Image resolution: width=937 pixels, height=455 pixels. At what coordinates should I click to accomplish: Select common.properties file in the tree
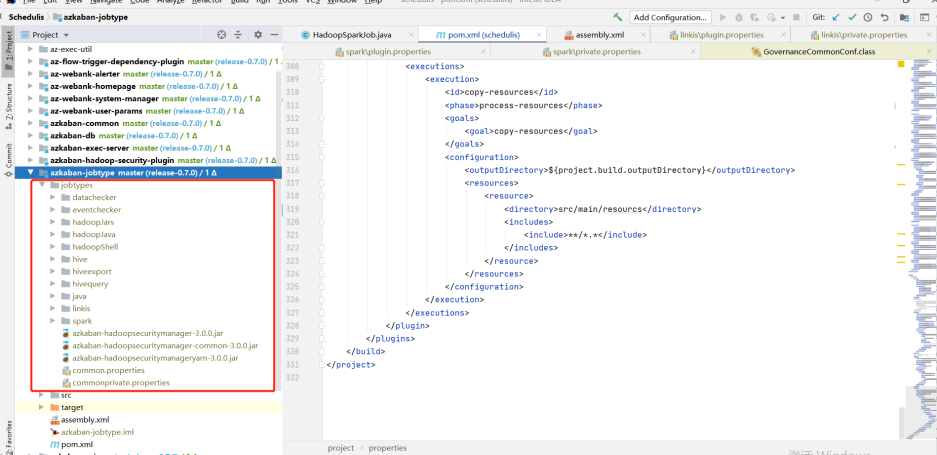[108, 370]
